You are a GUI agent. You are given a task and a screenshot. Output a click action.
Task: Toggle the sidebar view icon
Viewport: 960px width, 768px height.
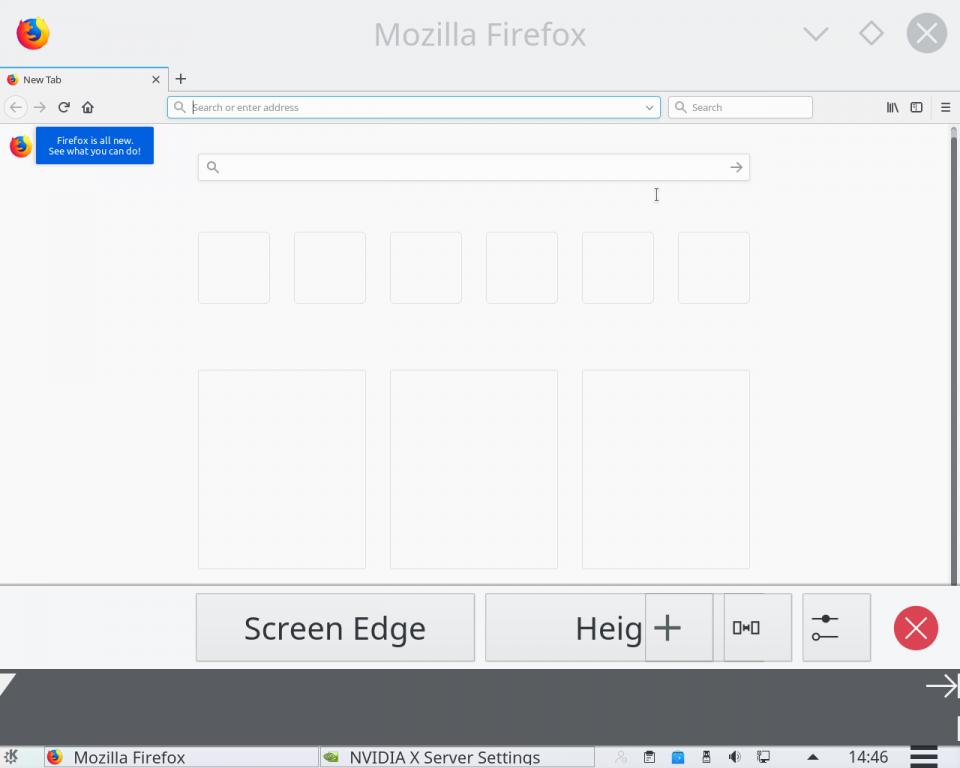coord(916,107)
